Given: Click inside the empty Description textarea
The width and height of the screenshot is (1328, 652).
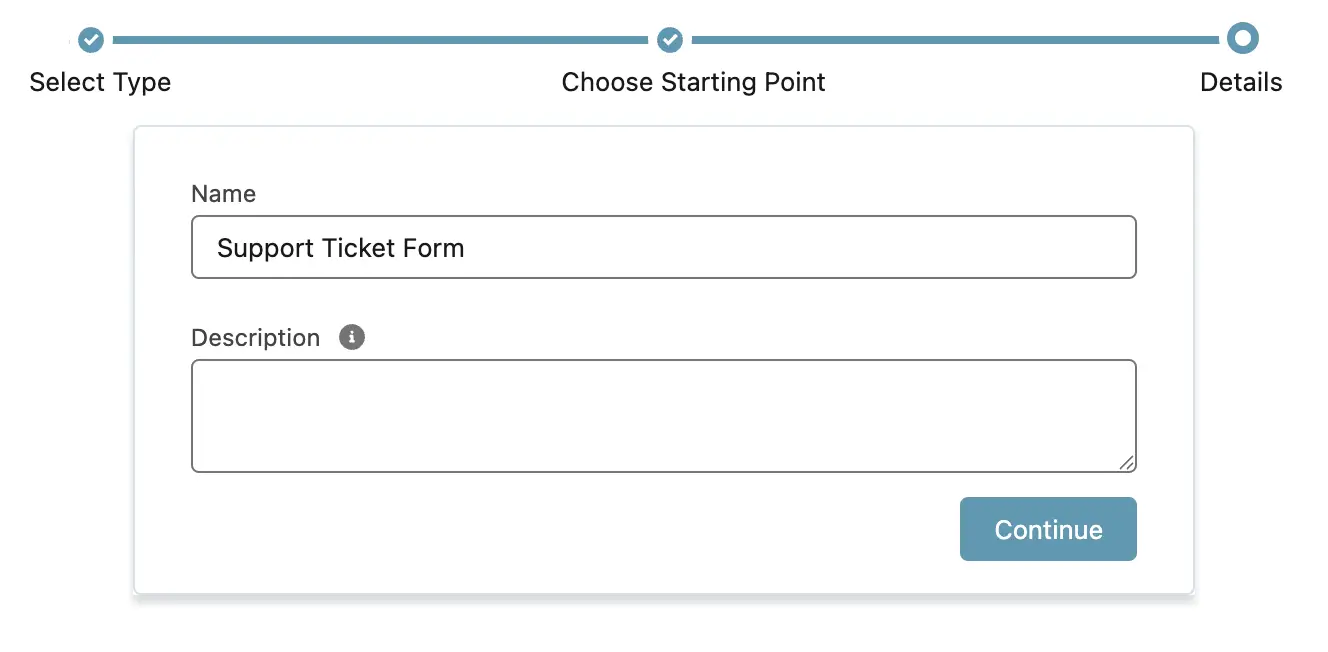Looking at the screenshot, I should 664,416.
